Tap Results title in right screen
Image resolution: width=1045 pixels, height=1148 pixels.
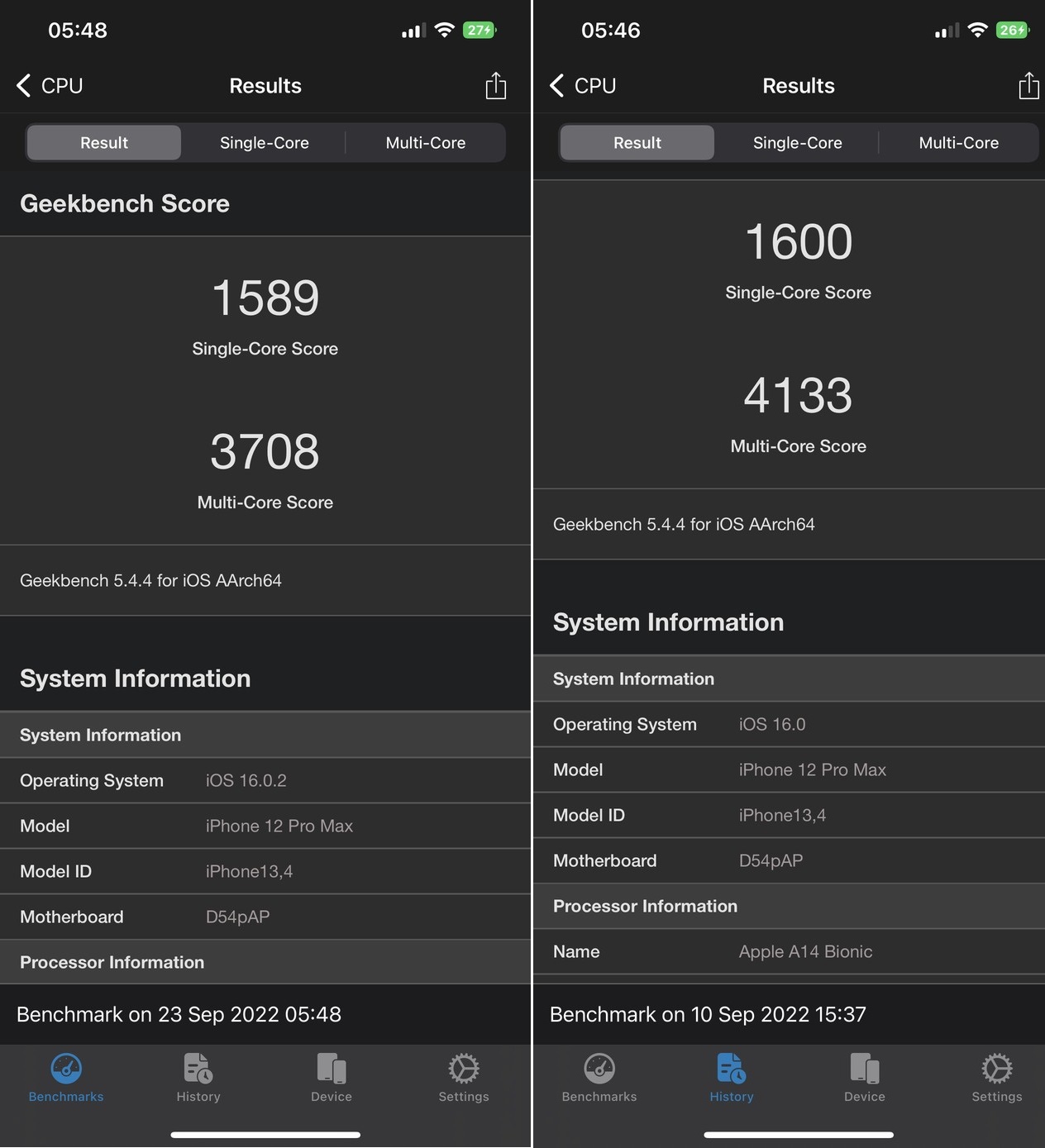point(799,86)
